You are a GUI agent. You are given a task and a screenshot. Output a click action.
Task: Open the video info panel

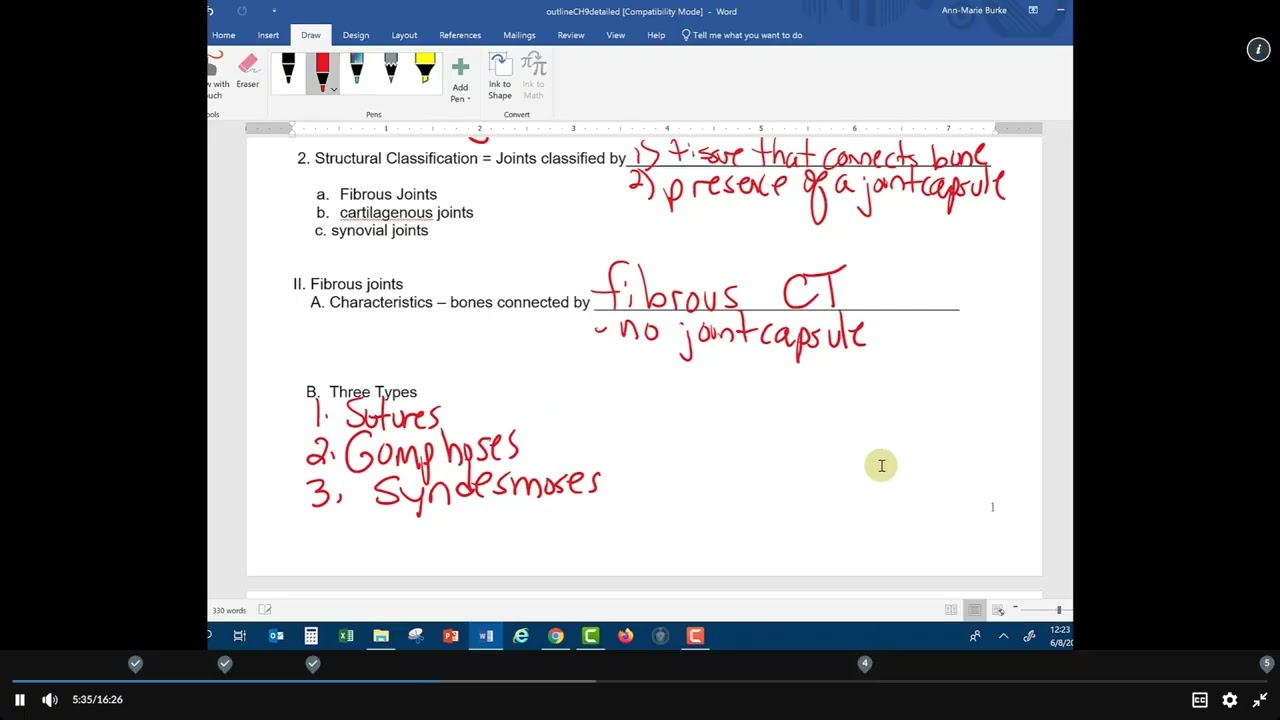(x=1258, y=50)
